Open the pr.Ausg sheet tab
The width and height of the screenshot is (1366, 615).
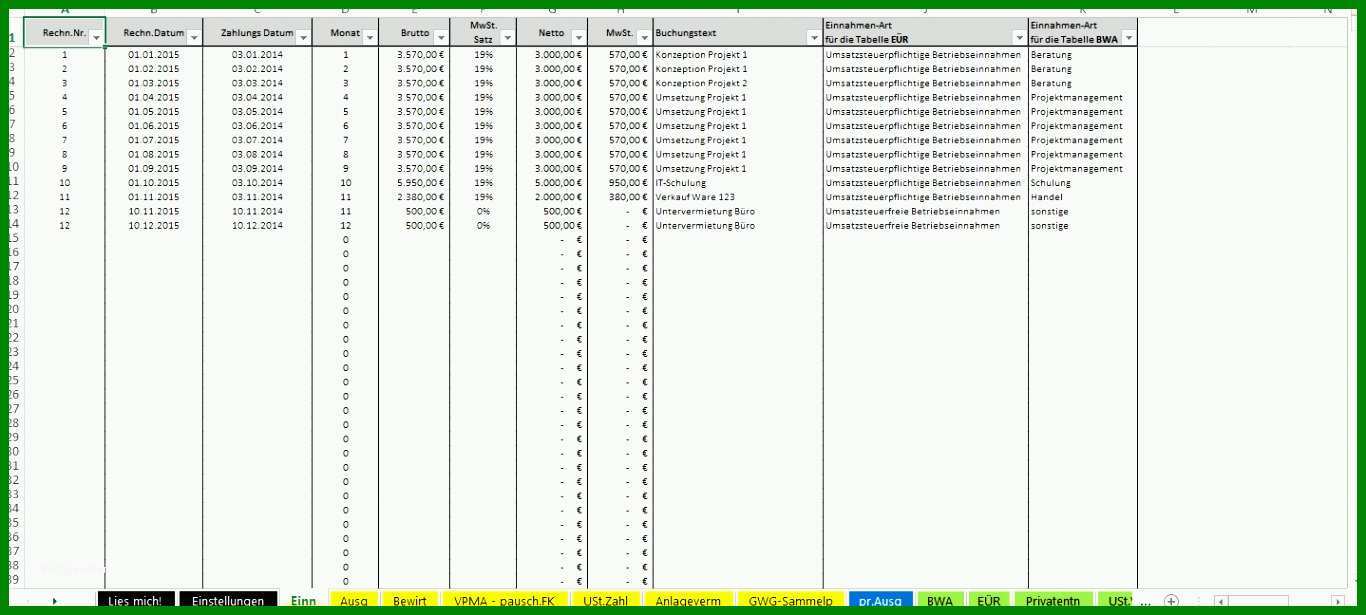880,601
